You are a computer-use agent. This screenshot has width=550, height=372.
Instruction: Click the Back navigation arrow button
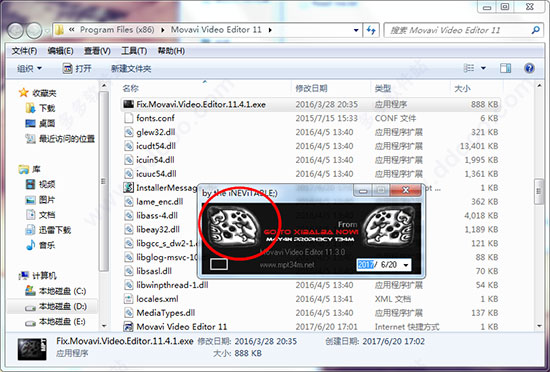point(15,31)
